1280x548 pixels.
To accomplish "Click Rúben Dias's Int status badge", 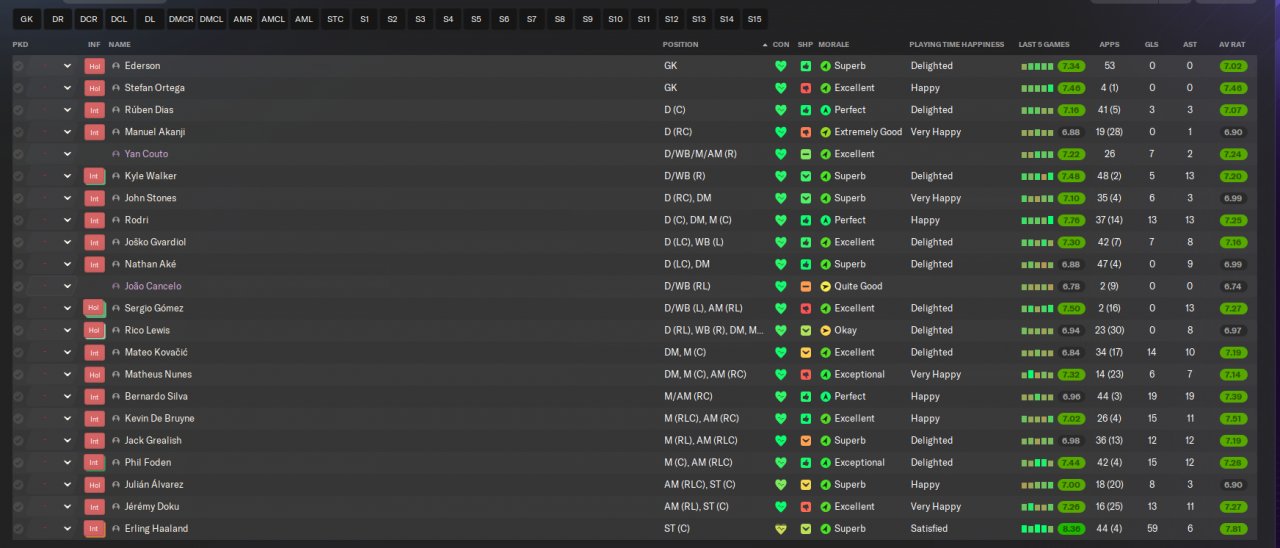I will [95, 110].
